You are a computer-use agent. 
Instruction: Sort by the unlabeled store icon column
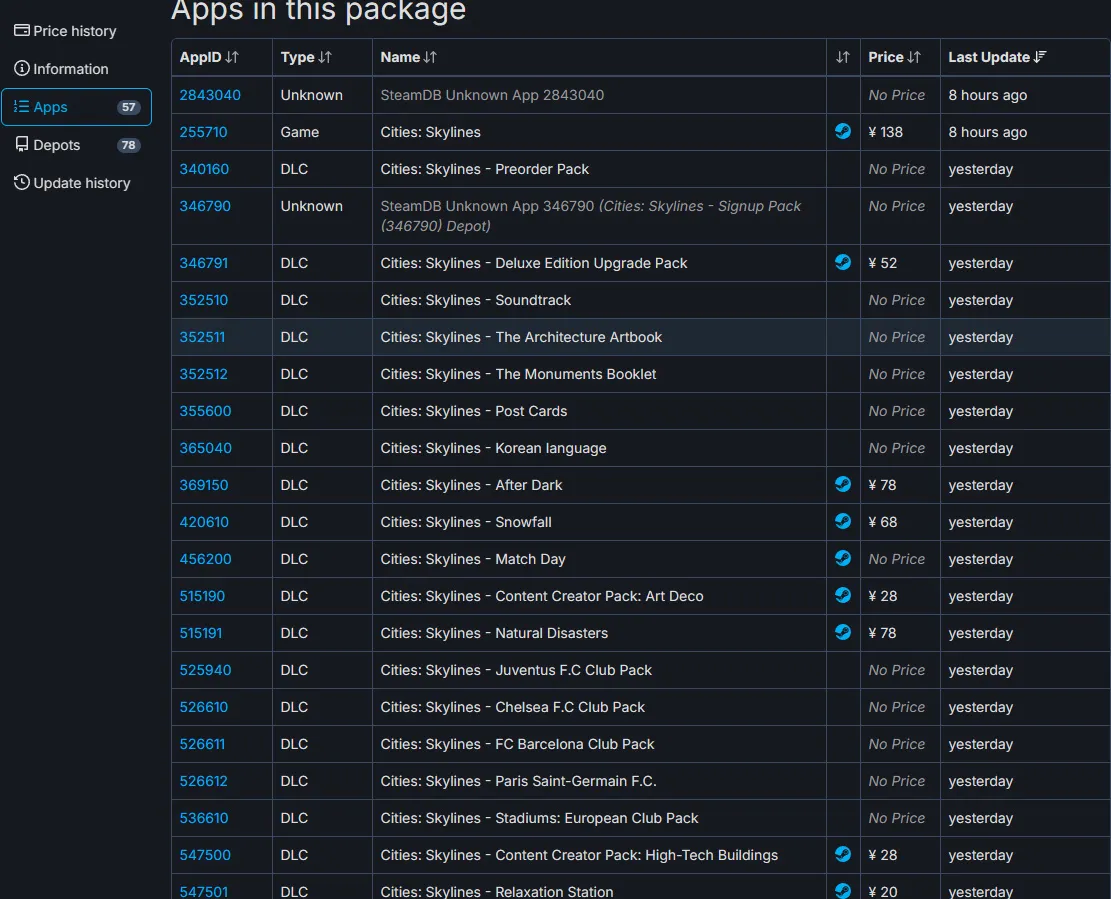pyautogui.click(x=843, y=57)
